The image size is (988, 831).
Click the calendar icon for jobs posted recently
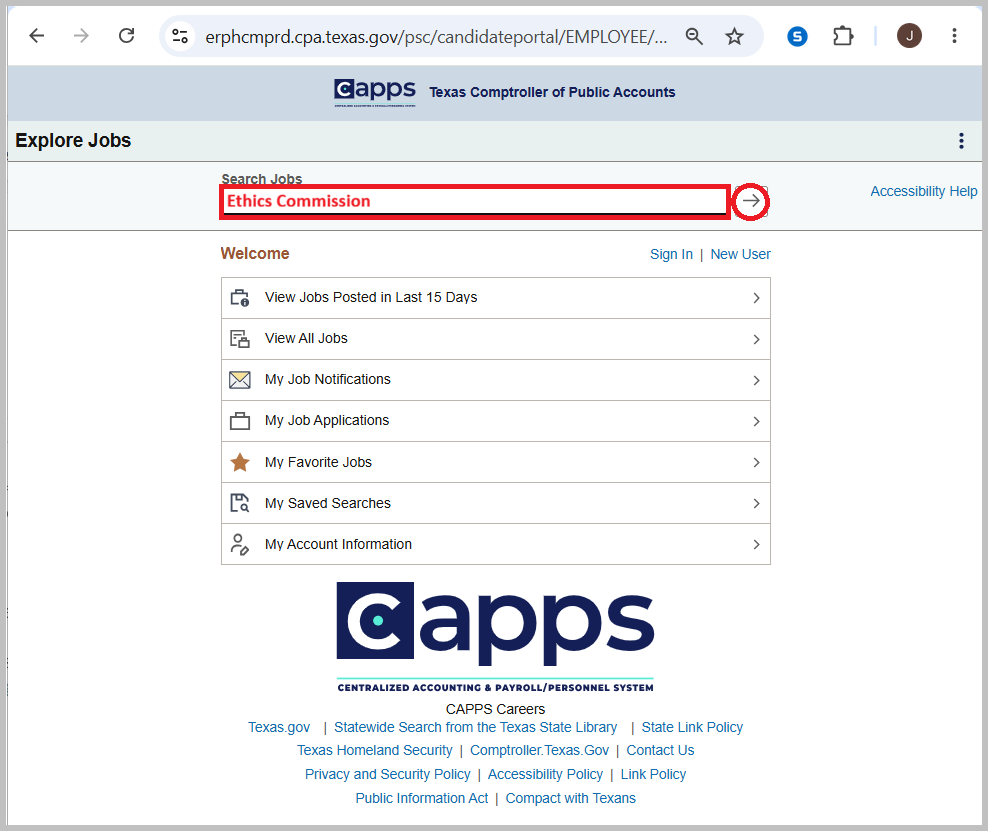240,297
